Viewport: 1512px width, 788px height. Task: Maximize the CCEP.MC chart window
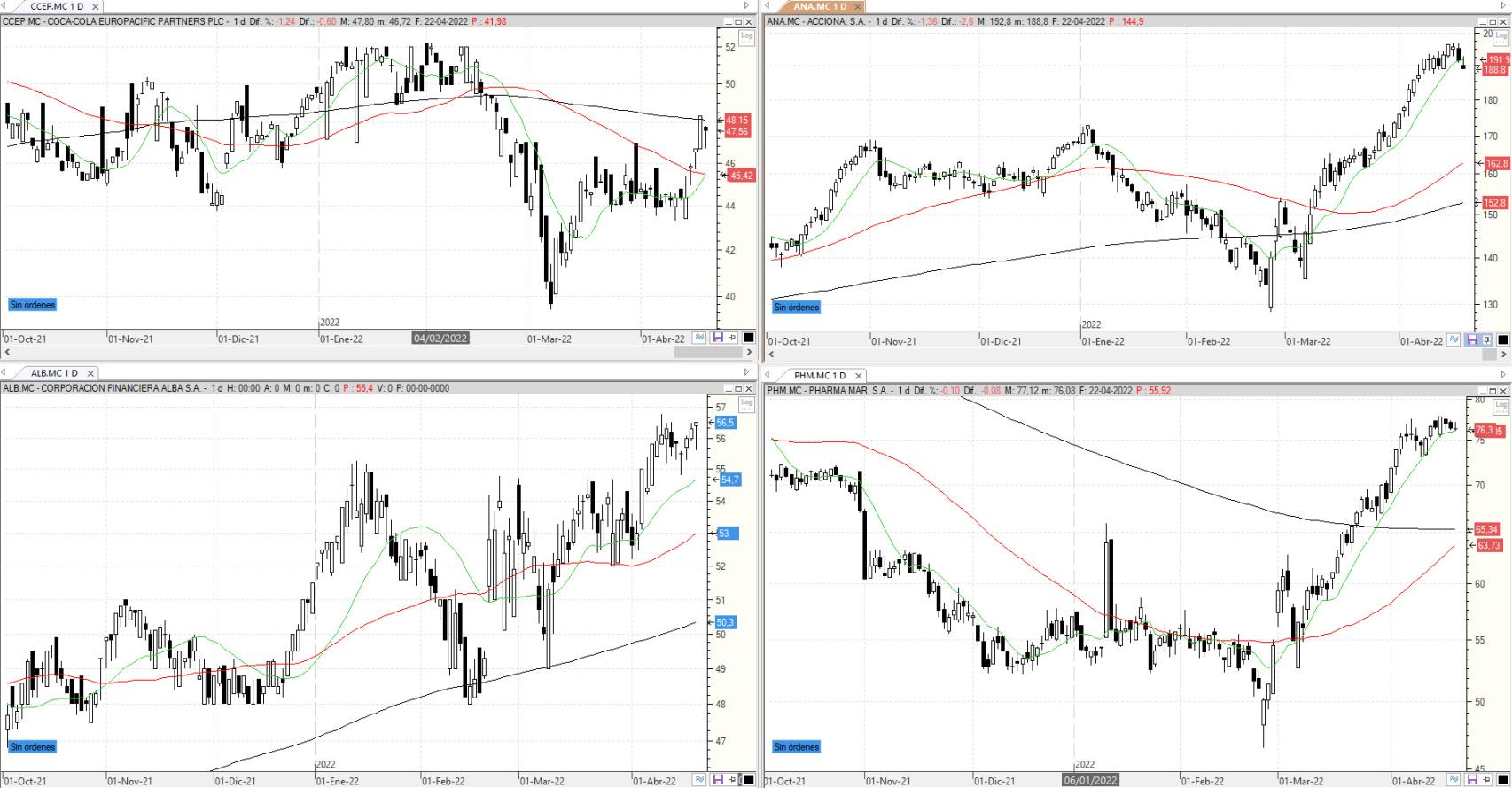point(738,21)
